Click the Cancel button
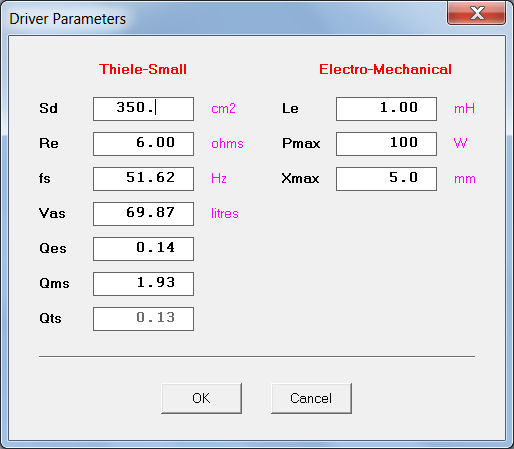The height and width of the screenshot is (449, 514). pos(311,398)
